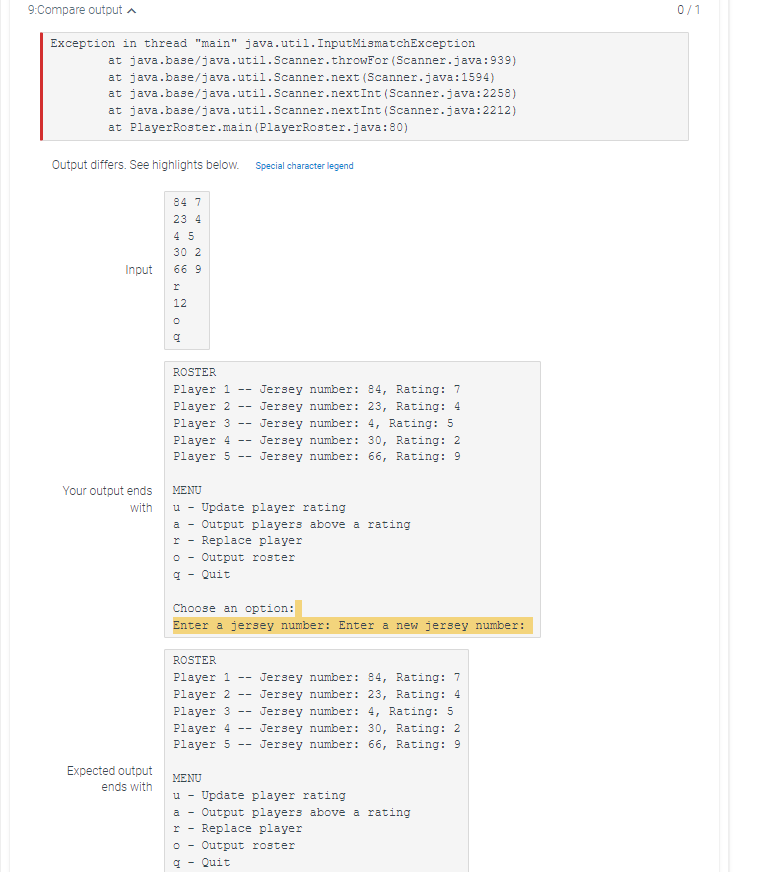The height and width of the screenshot is (872, 770).
Task: Click 'q - Quit' in your output
Action: pyautogui.click(x=201, y=574)
